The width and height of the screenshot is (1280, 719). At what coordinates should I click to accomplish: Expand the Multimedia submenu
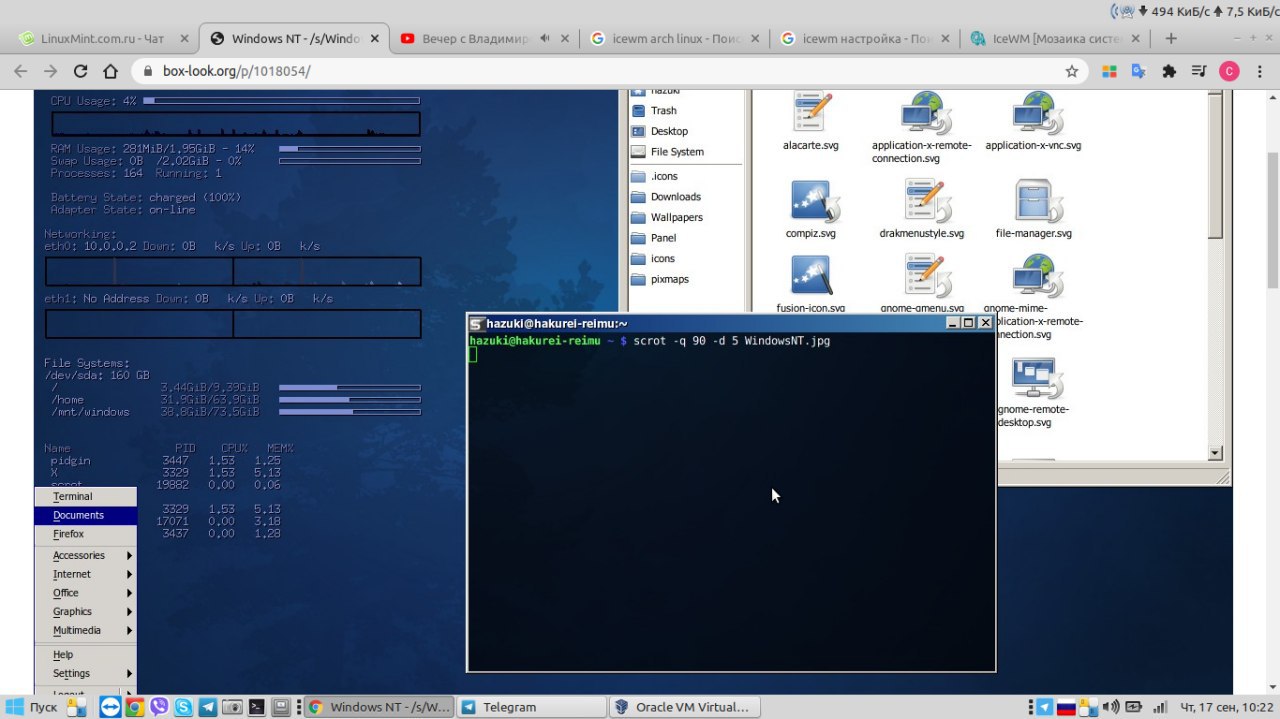pyautogui.click(x=85, y=630)
